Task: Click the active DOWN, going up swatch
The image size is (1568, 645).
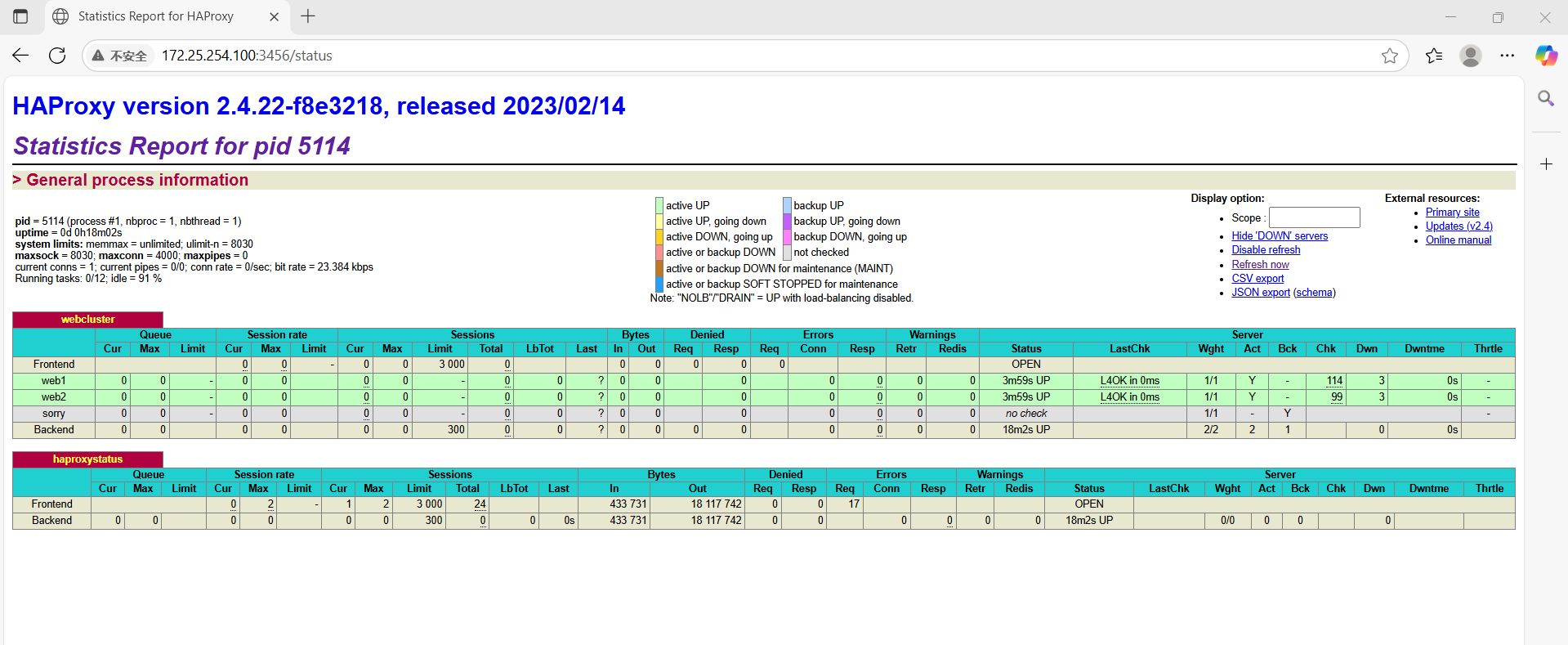Action: (x=659, y=237)
